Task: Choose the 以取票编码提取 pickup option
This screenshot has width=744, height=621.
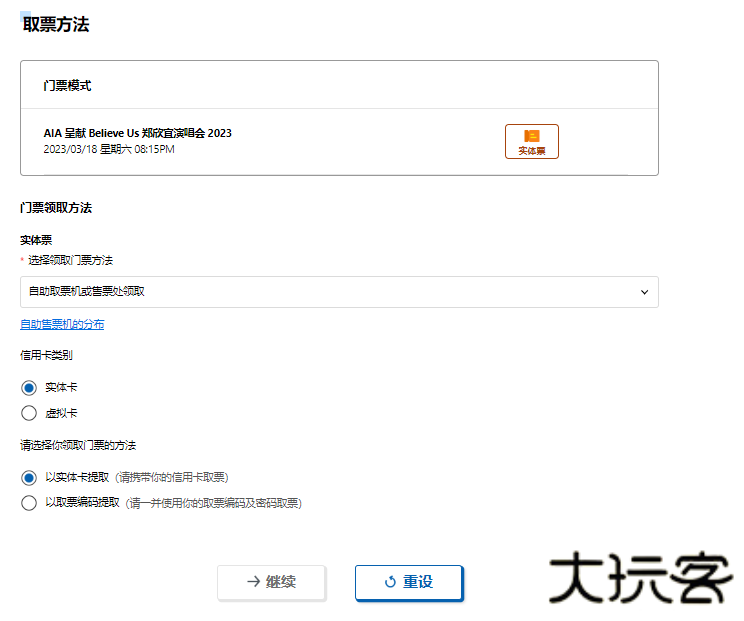Action: (x=29, y=503)
